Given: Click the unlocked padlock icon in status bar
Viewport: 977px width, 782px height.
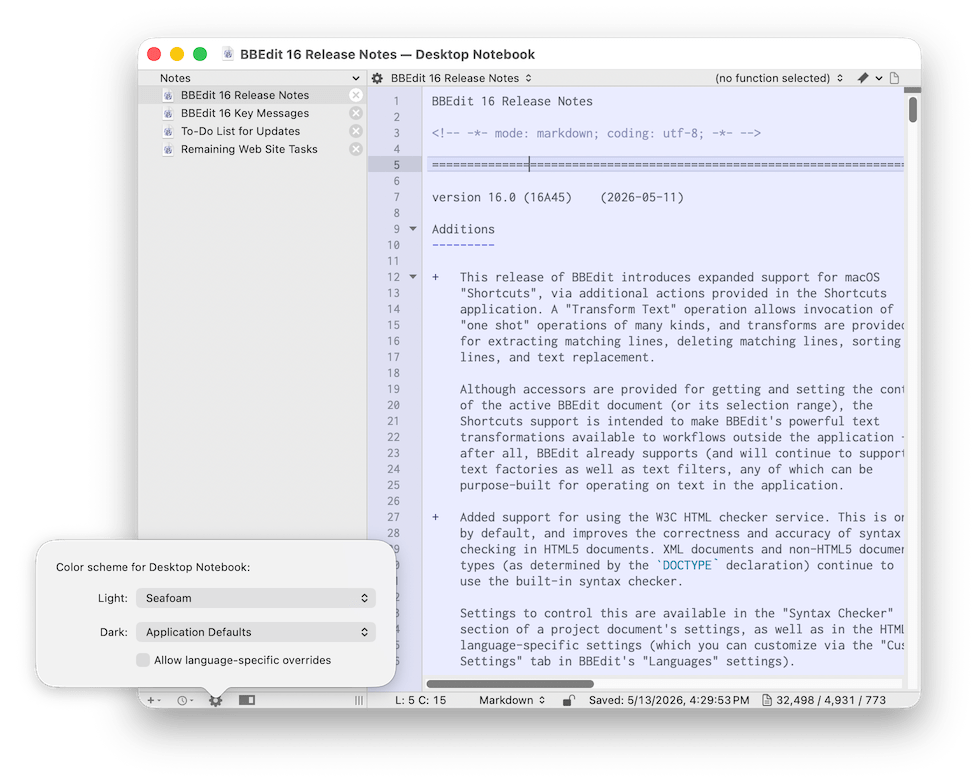Looking at the screenshot, I should coord(568,700).
